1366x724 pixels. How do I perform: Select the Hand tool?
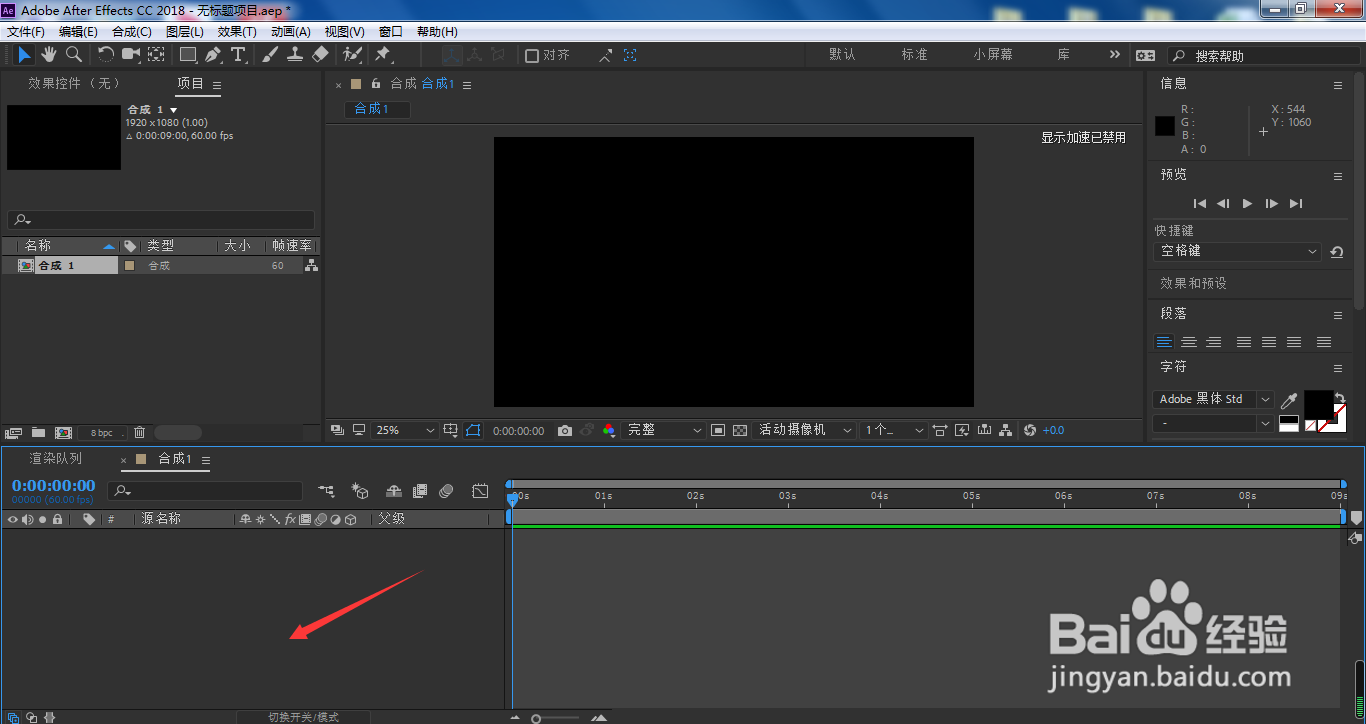point(49,55)
